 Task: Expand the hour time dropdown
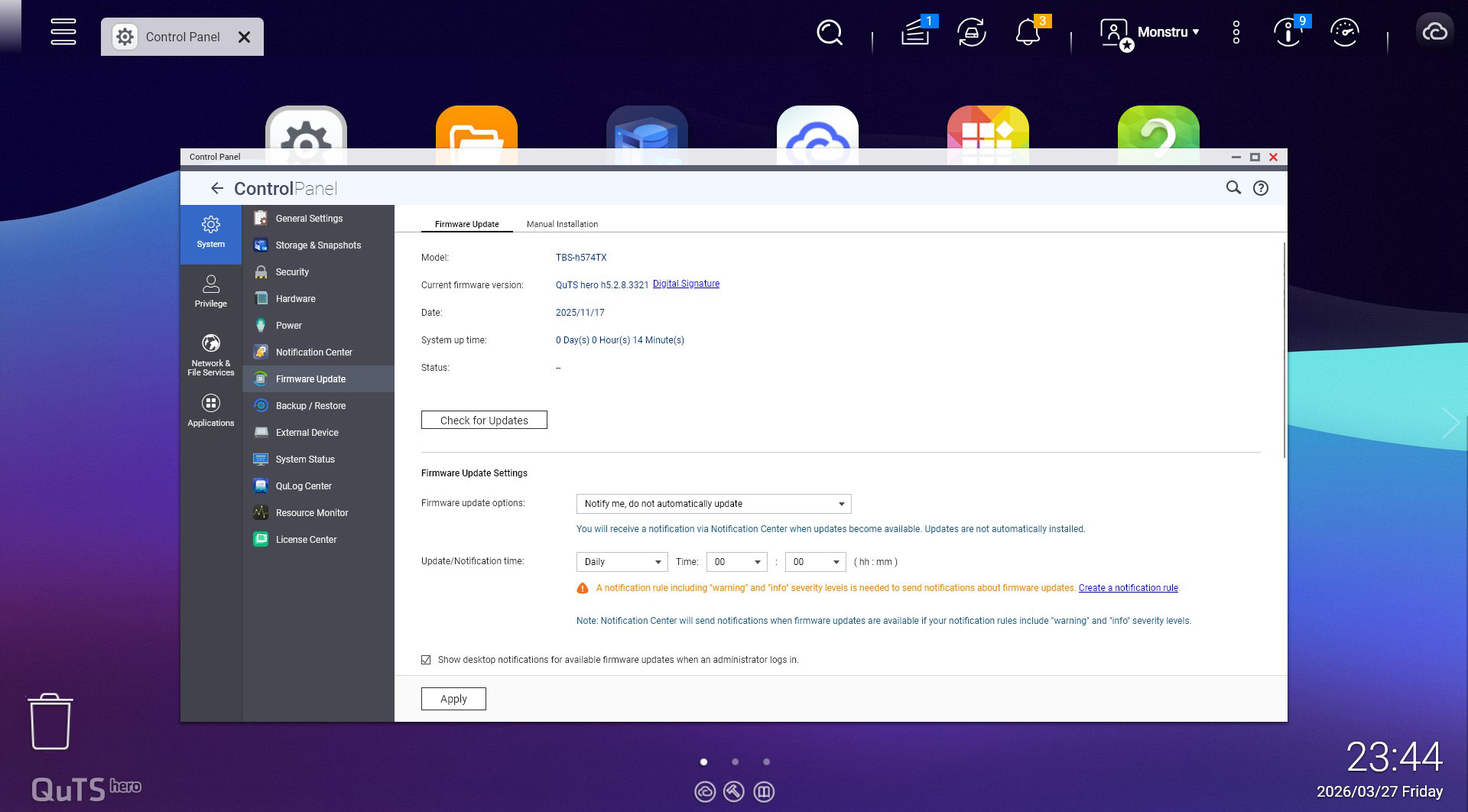(736, 562)
